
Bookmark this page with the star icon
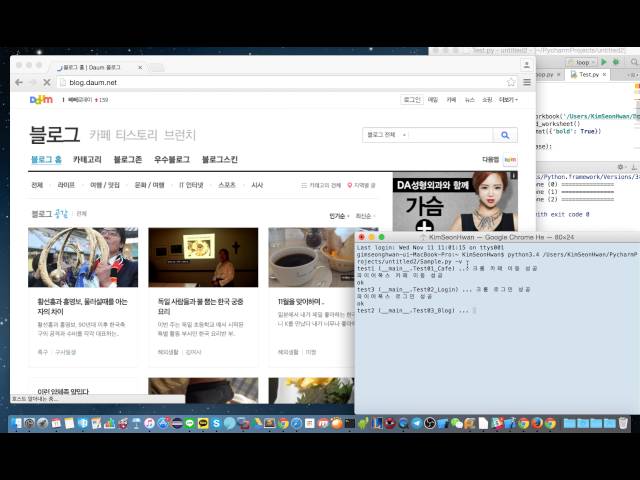(511, 82)
